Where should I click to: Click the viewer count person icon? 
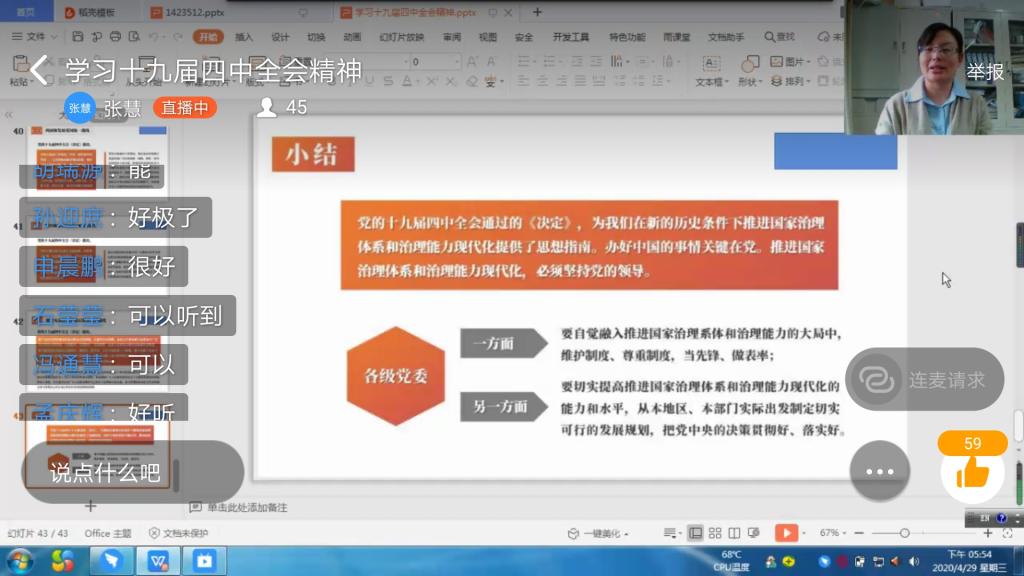pos(266,107)
